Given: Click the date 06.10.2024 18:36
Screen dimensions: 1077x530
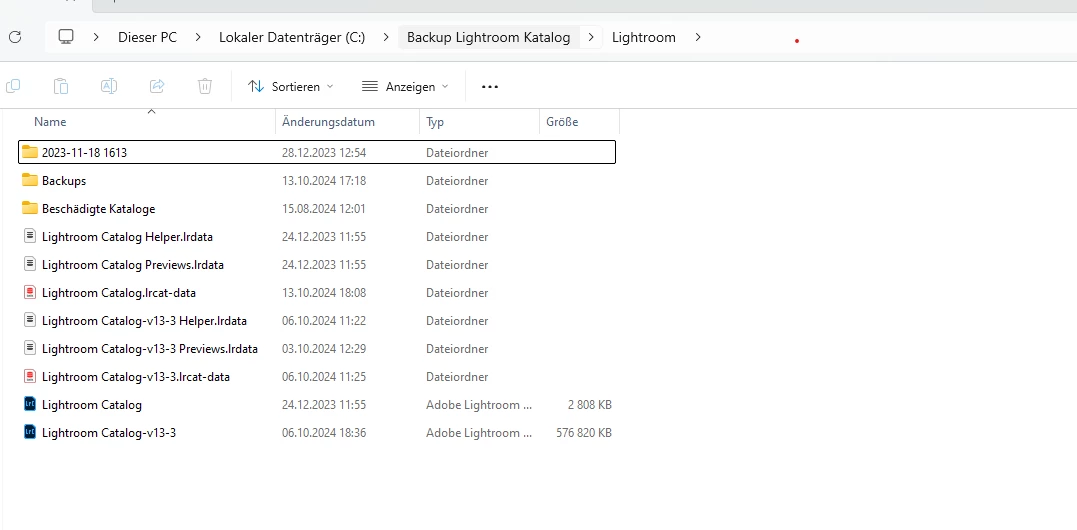Looking at the screenshot, I should pos(324,433).
